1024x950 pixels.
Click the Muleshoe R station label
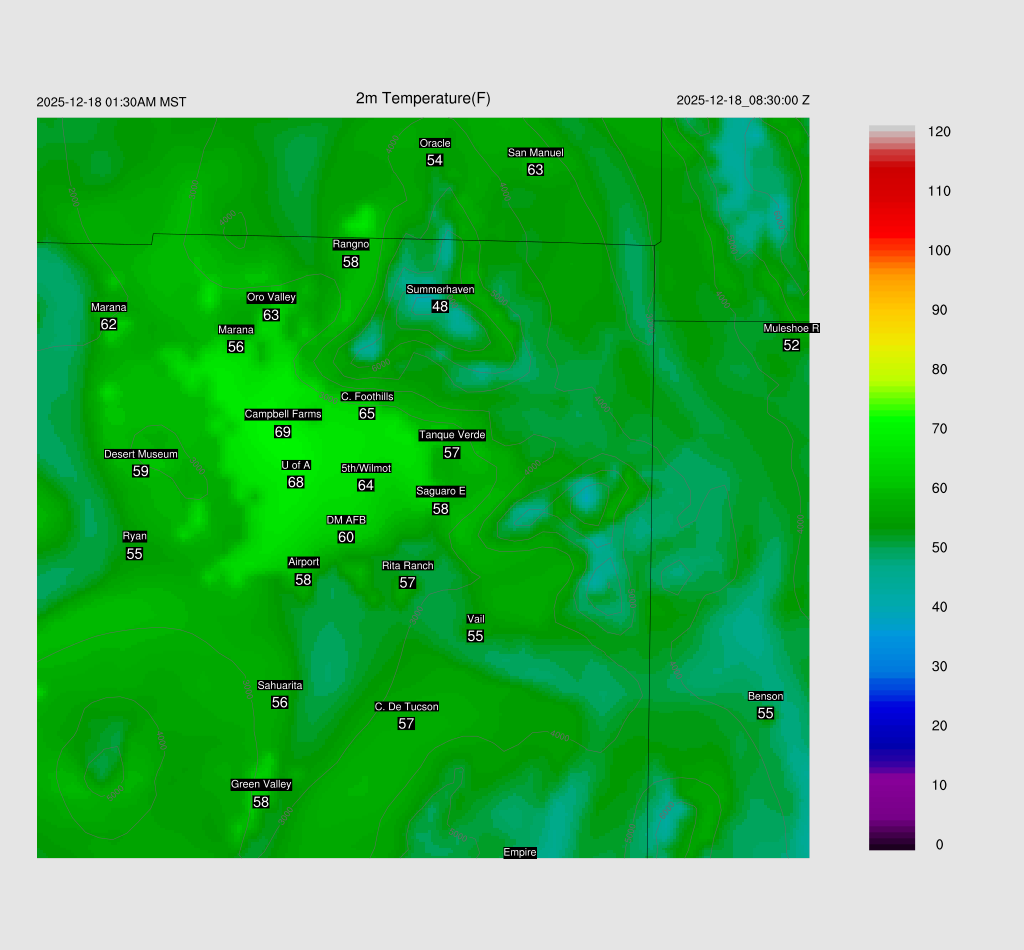click(x=791, y=328)
